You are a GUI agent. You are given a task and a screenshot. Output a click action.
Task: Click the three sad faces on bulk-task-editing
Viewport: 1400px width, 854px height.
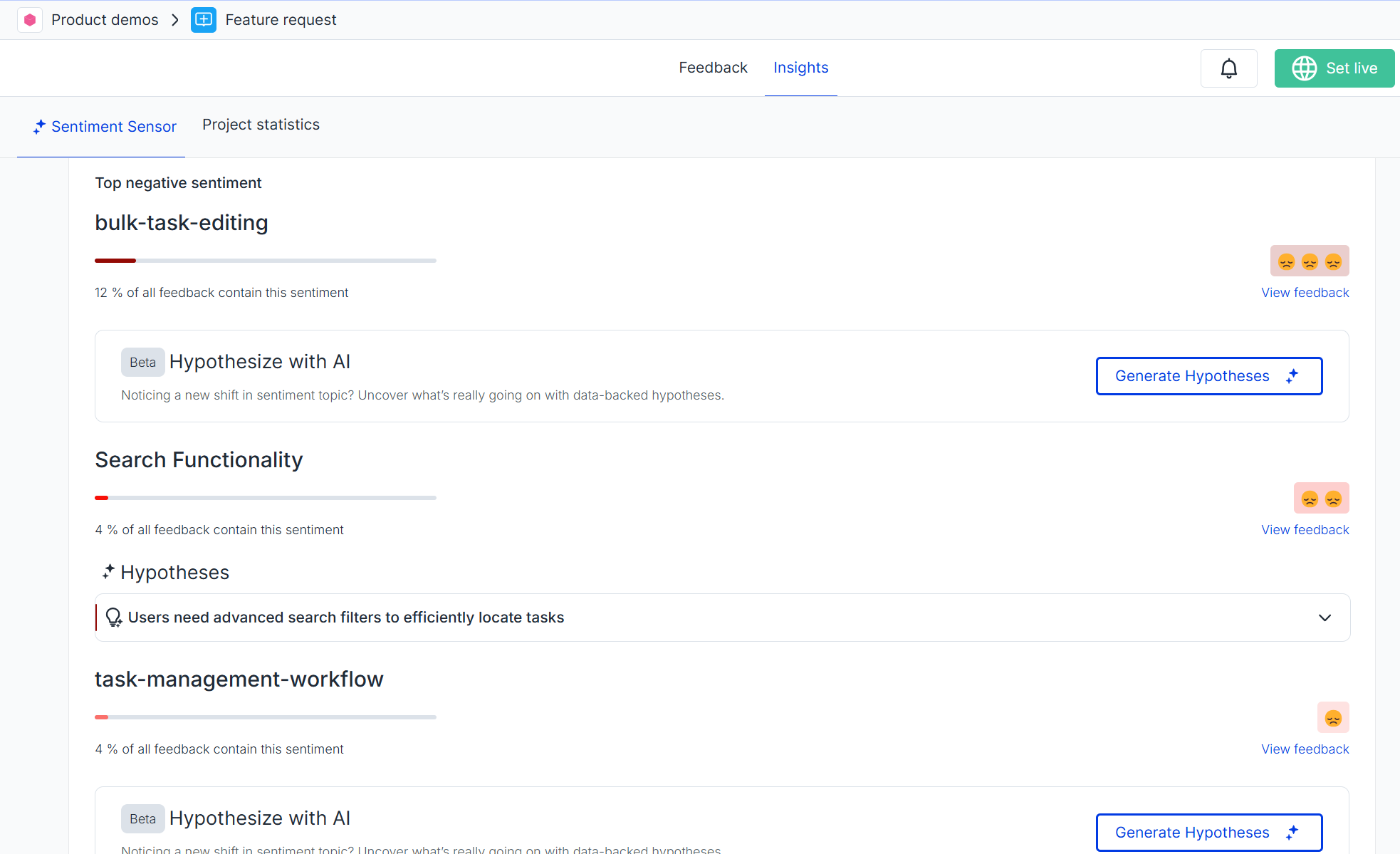[1310, 261]
